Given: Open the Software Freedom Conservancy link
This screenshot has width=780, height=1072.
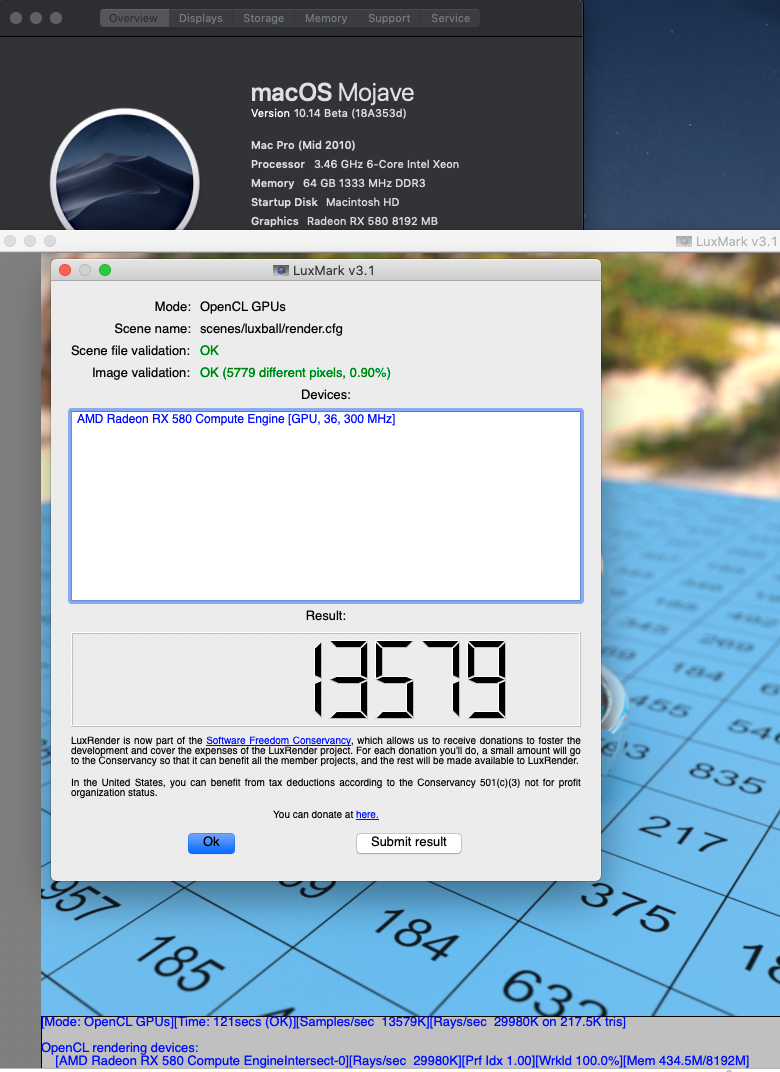Looking at the screenshot, I should [278, 740].
